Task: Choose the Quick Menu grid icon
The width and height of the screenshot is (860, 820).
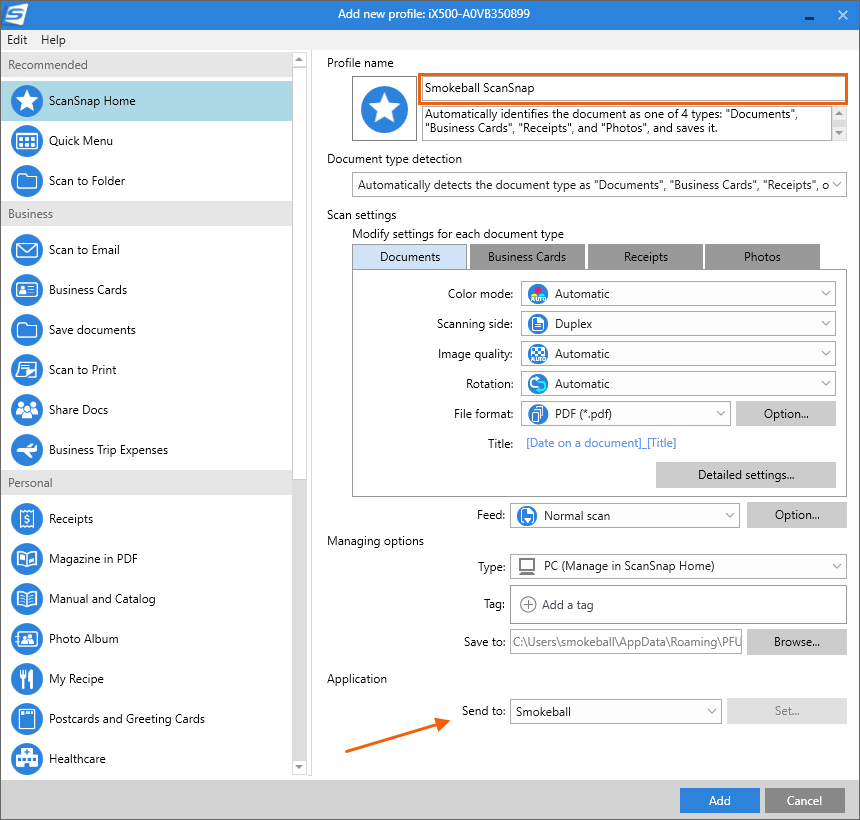Action: (x=26, y=141)
